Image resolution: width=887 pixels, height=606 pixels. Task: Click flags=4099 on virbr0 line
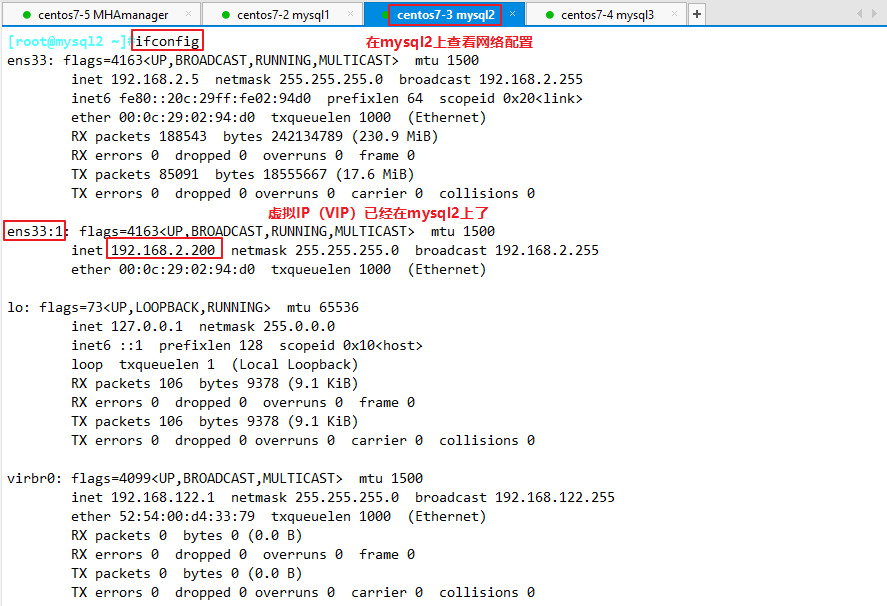111,479
